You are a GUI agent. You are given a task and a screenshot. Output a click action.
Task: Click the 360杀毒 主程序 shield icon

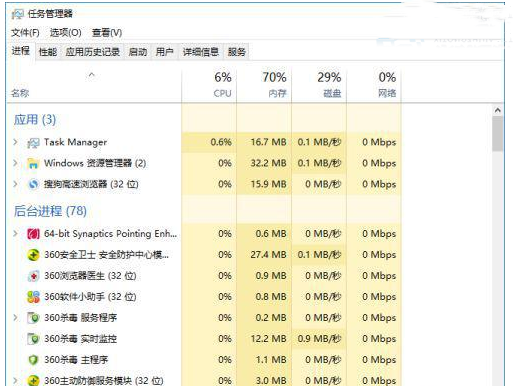click(33, 360)
